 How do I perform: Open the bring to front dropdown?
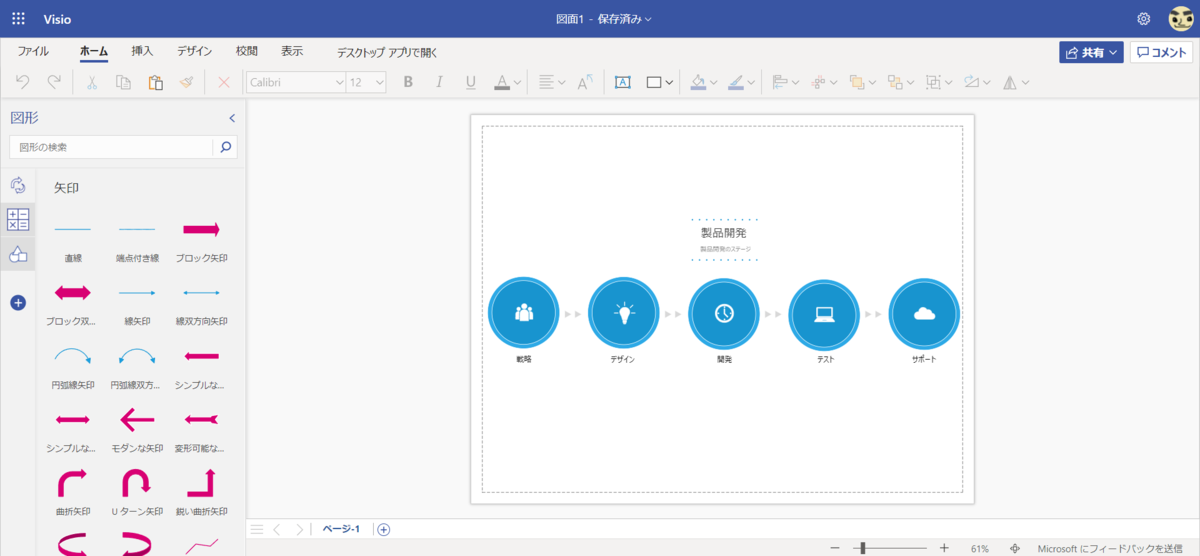point(862,83)
